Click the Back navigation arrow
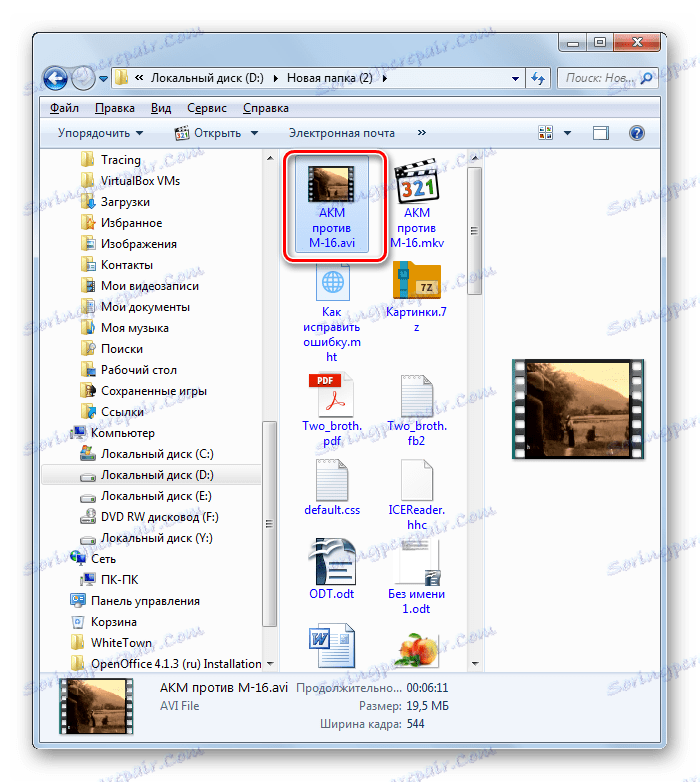 [x=55, y=78]
